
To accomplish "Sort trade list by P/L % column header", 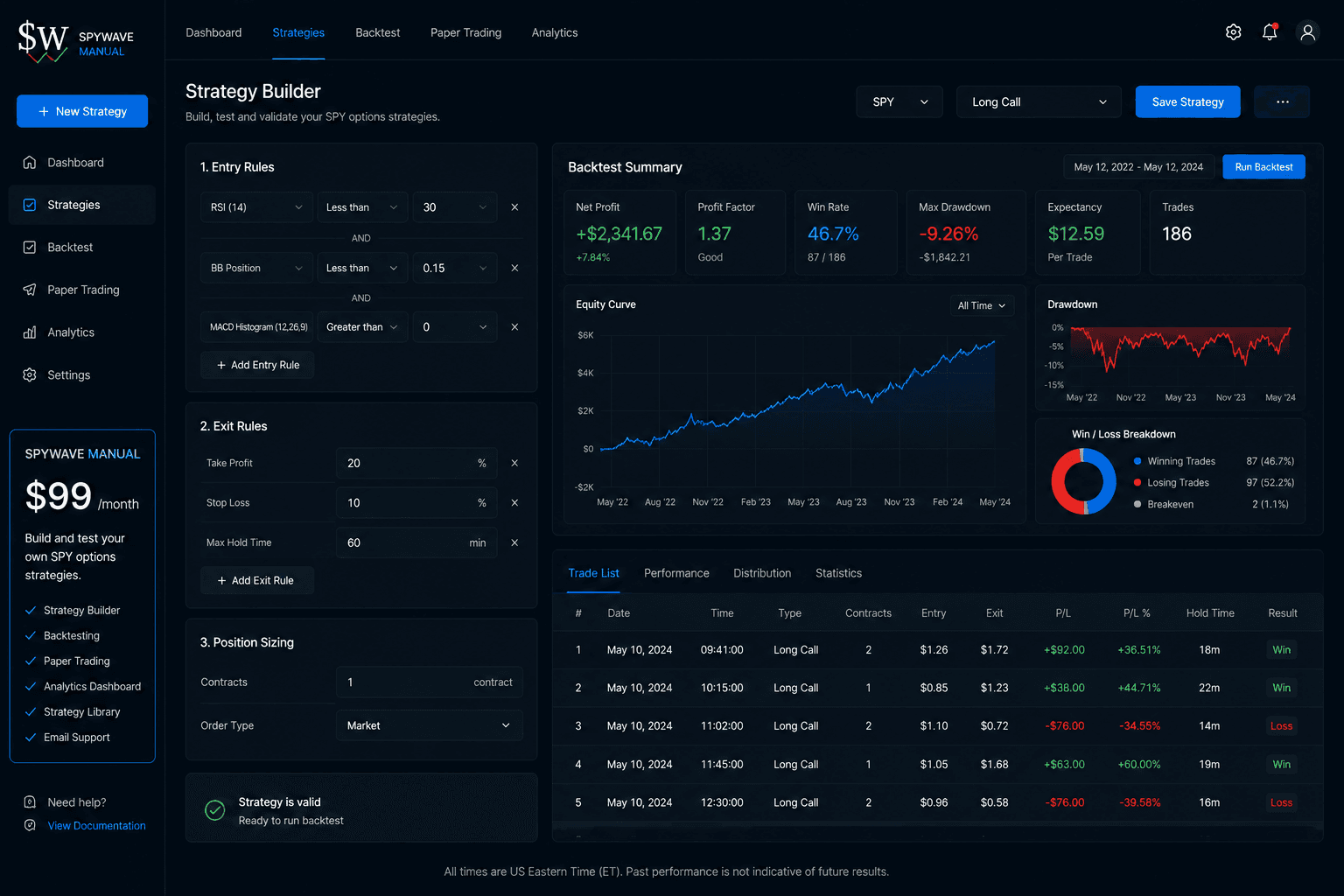I will coord(1137,613).
